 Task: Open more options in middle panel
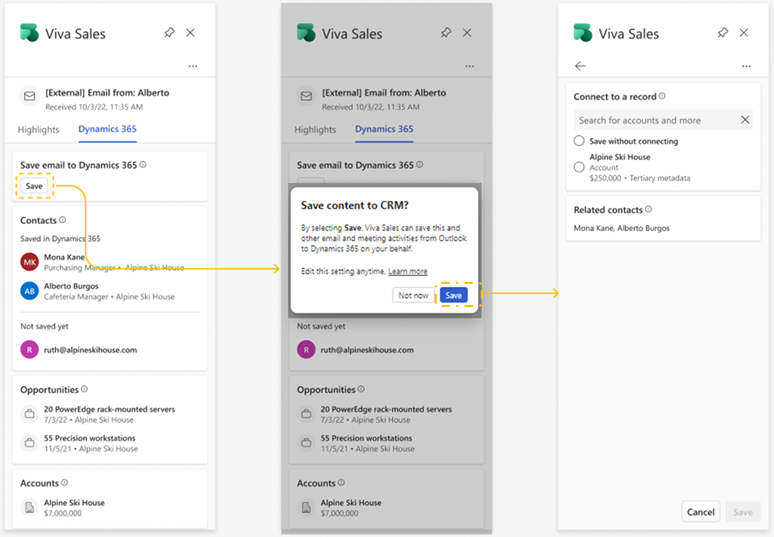(469, 66)
